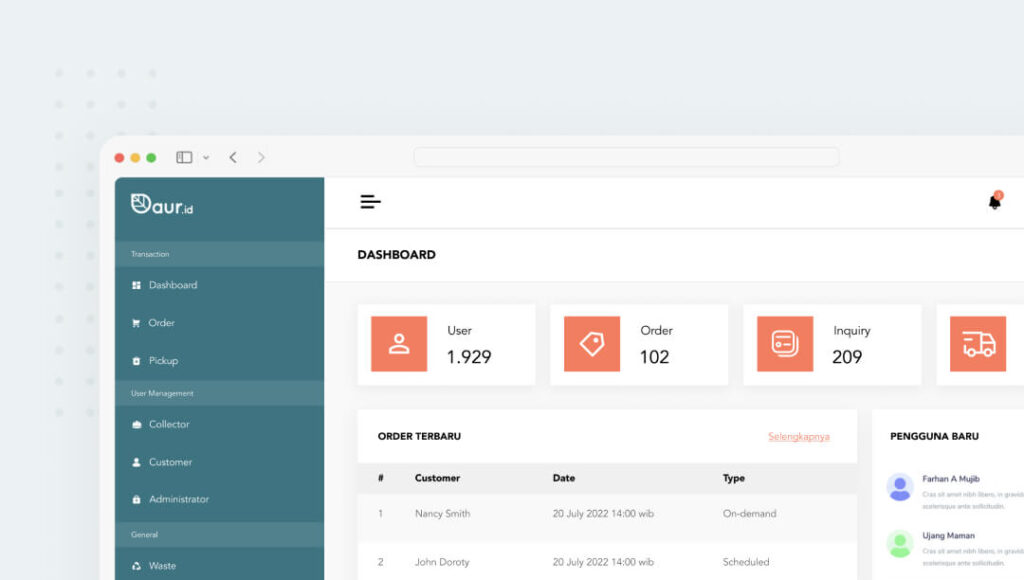Click On-demand type in Nancy Smith's row
This screenshot has height=580, width=1024.
(749, 514)
